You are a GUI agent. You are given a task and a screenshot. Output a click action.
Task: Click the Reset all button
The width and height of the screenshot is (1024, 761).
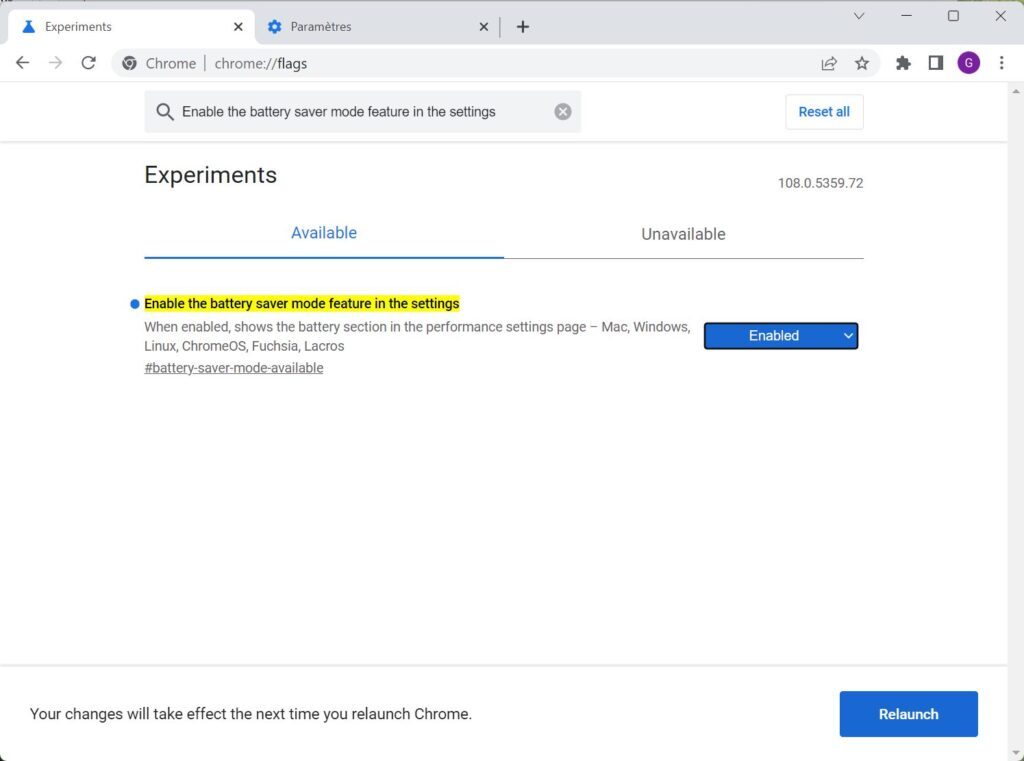click(x=824, y=112)
